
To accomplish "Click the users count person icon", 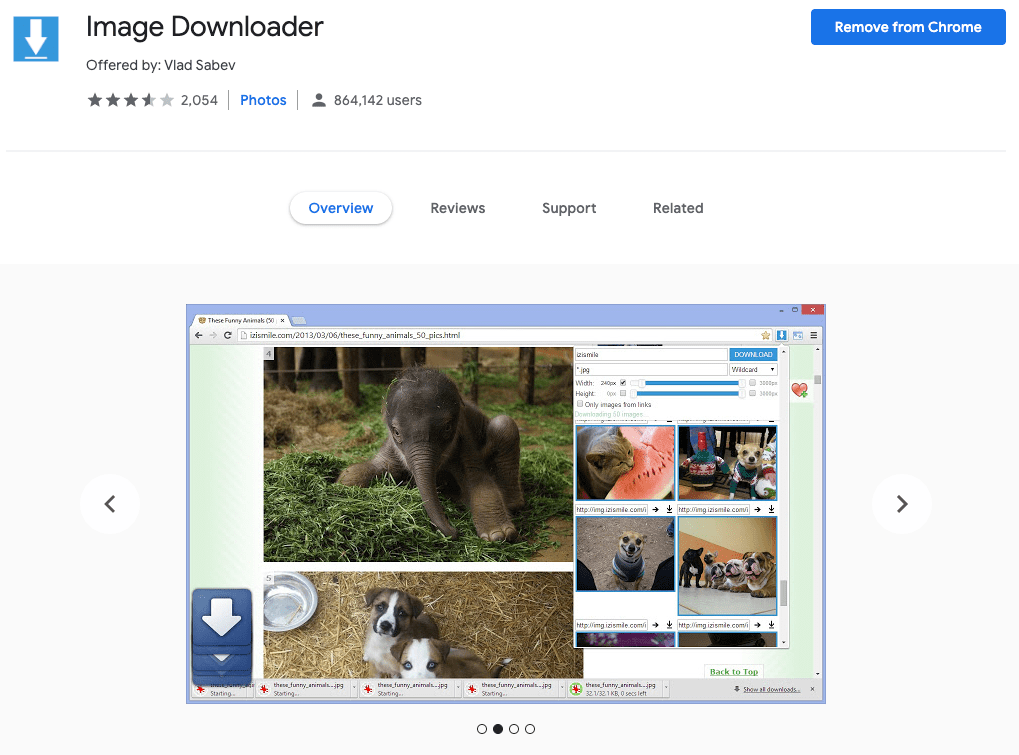I will (319, 100).
